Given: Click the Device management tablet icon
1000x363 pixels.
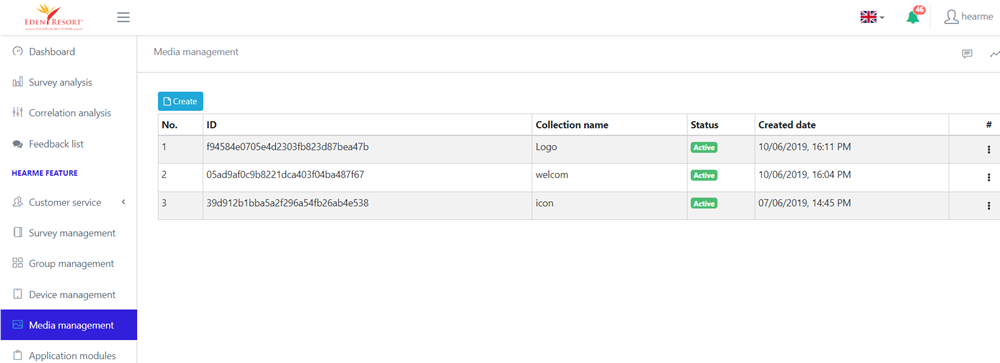Looking at the screenshot, I should [18, 295].
